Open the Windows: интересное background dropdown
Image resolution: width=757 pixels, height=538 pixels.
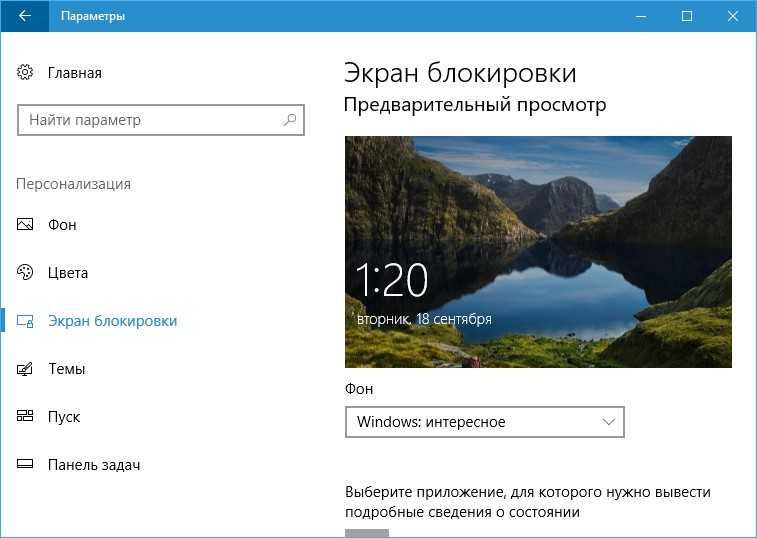coord(485,422)
